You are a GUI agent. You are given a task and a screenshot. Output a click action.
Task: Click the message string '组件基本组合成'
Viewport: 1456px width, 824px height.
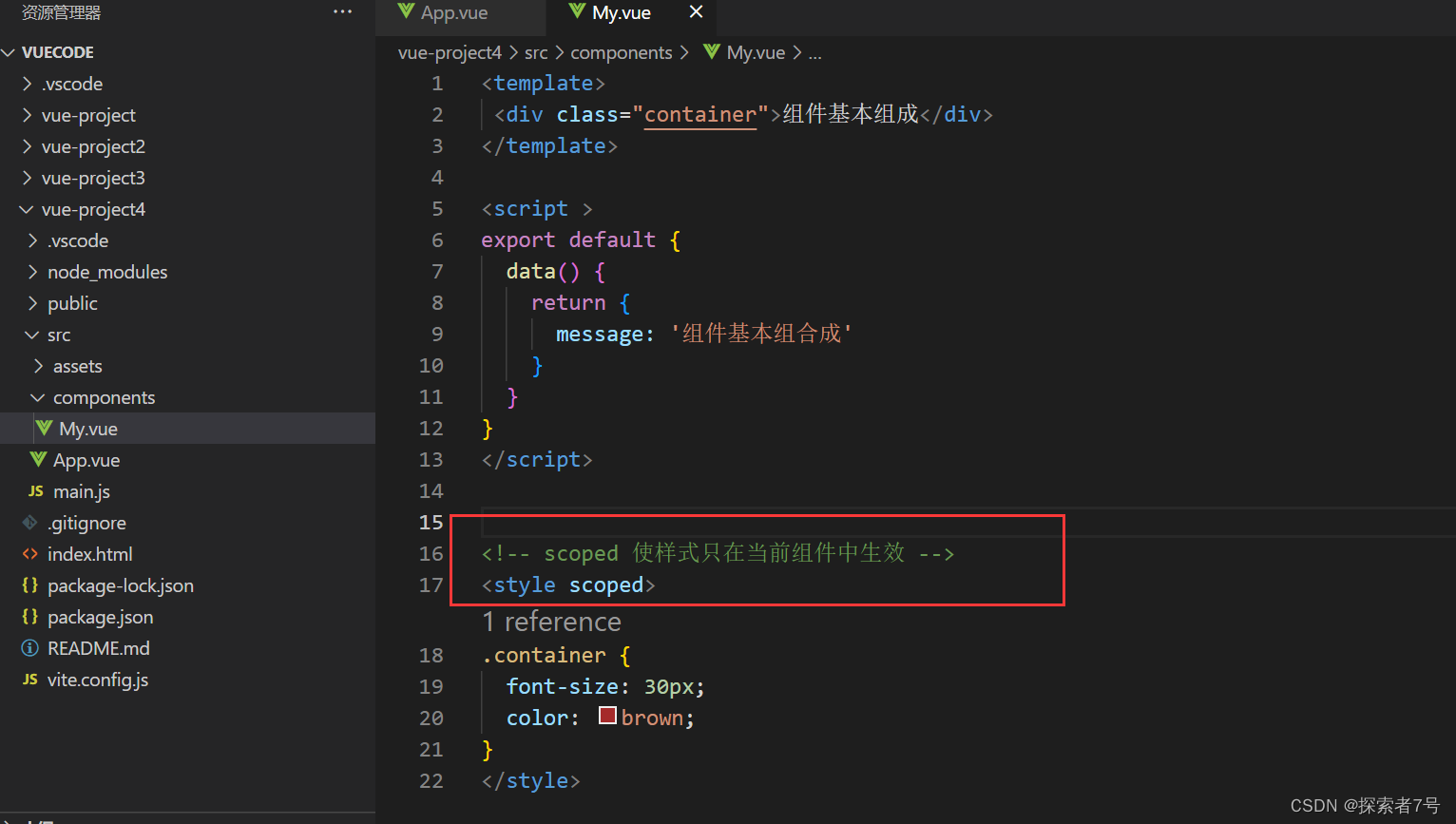(761, 334)
